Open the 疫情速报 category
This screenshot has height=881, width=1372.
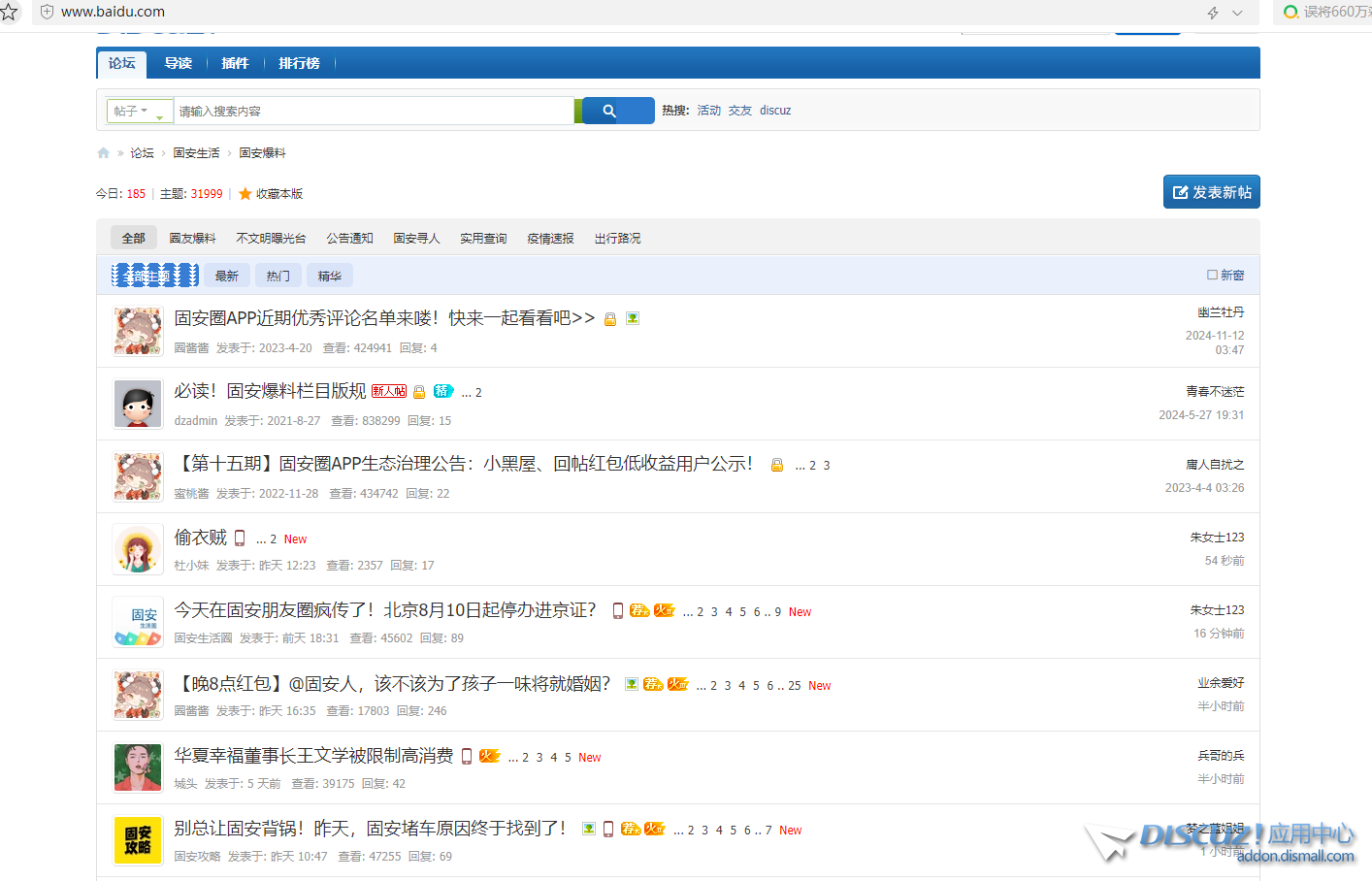click(550, 239)
